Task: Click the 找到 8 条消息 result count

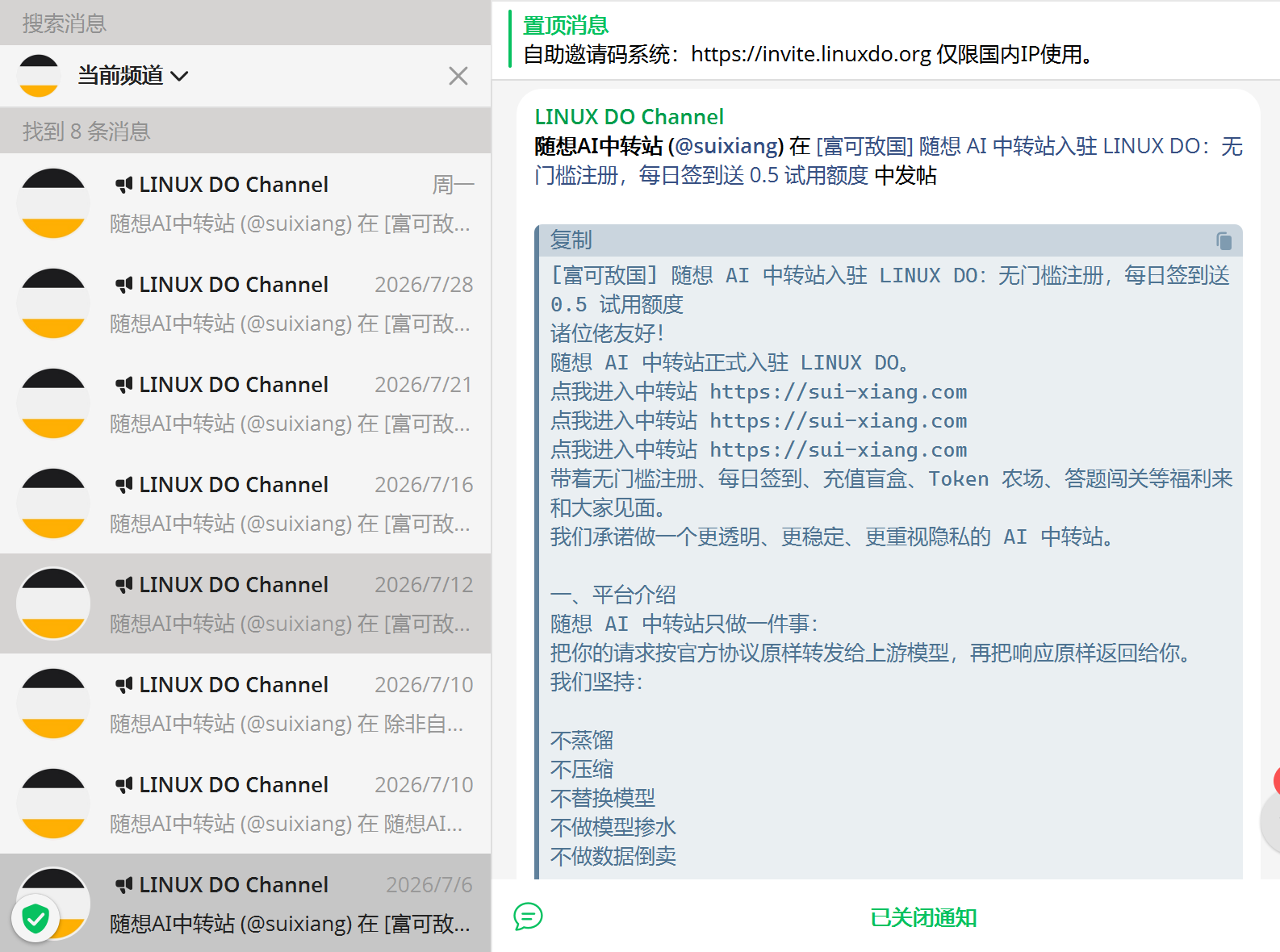Action: tap(86, 132)
